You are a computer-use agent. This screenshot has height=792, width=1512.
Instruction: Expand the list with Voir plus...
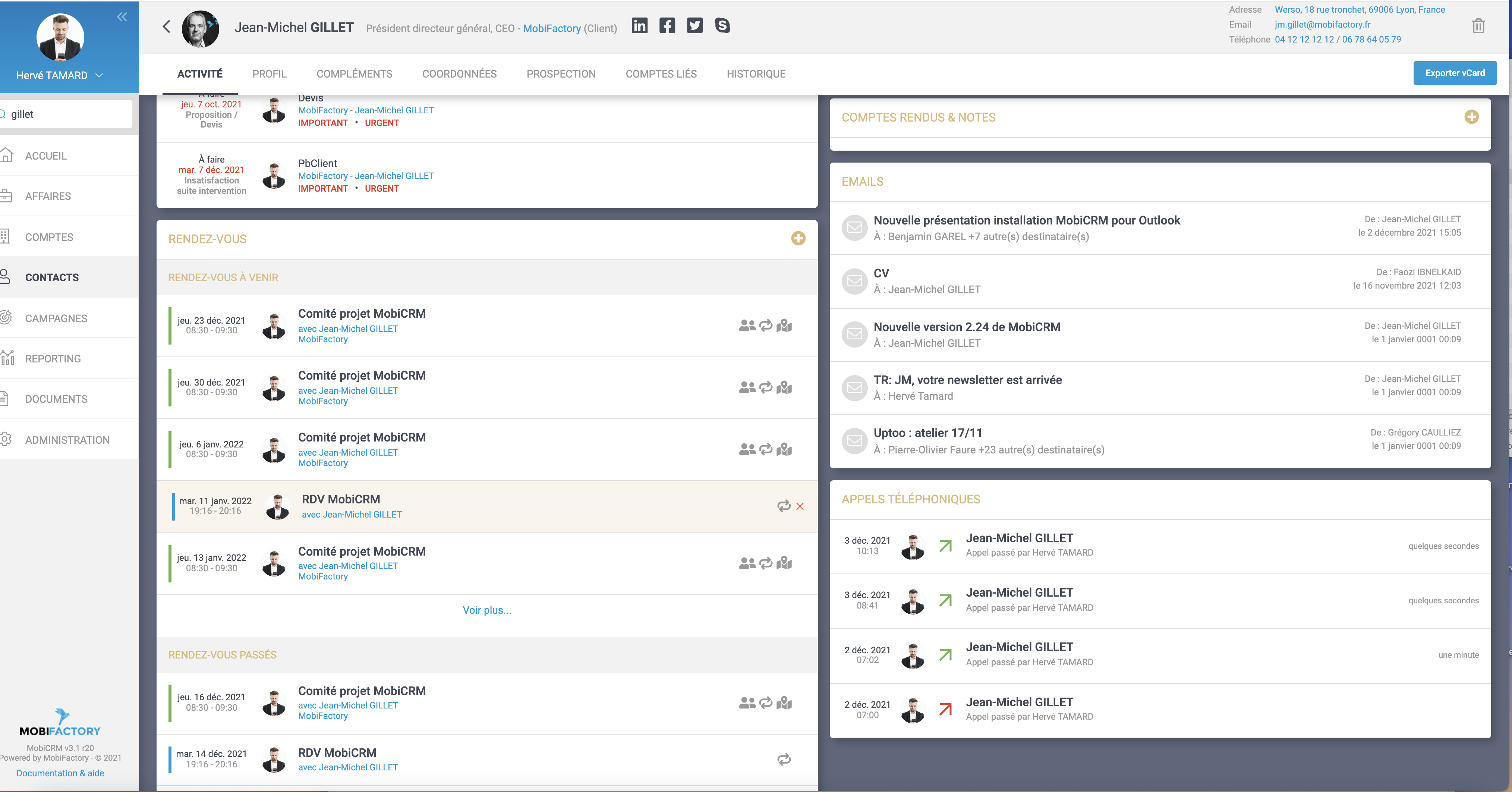(486, 610)
